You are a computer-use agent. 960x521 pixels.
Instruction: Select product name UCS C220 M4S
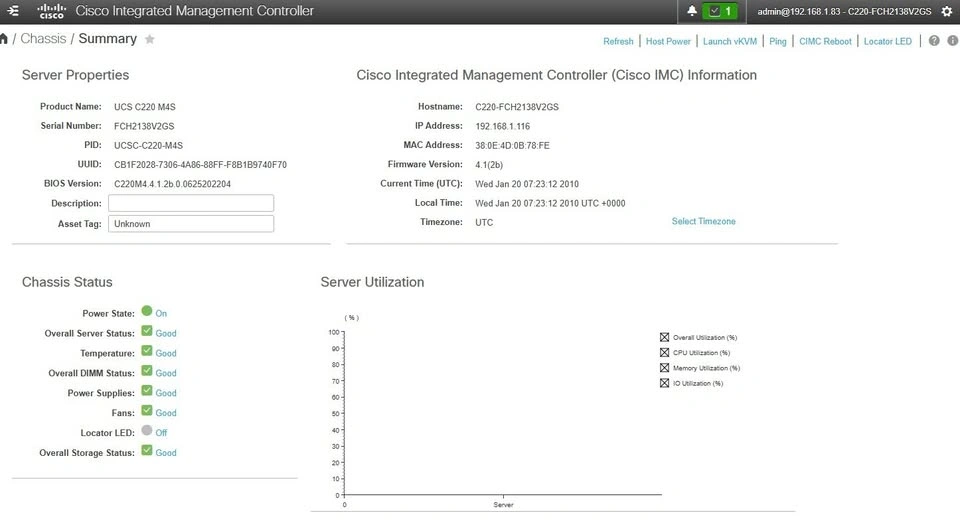(144, 107)
